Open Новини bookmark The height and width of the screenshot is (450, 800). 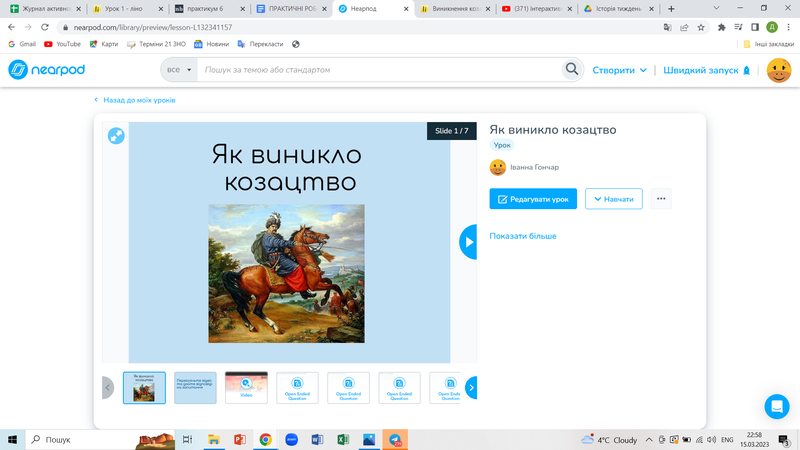211,44
